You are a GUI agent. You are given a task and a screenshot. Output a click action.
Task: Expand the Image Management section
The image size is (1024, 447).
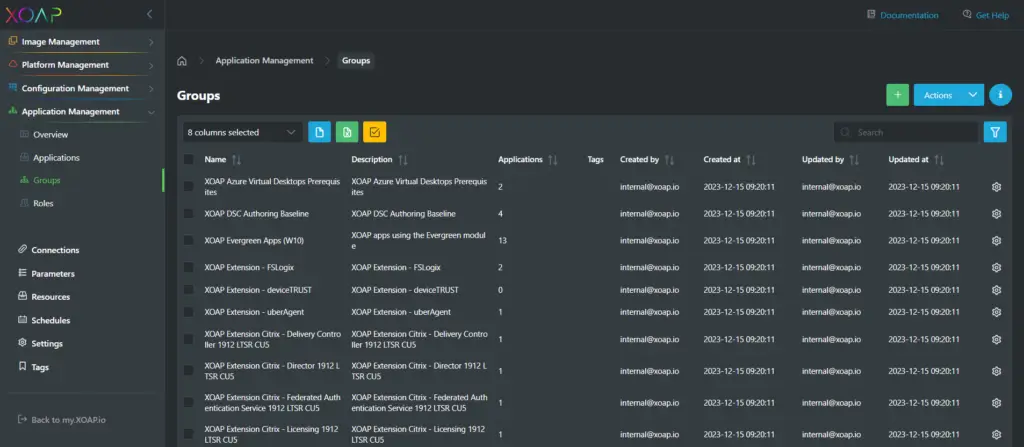(82, 41)
